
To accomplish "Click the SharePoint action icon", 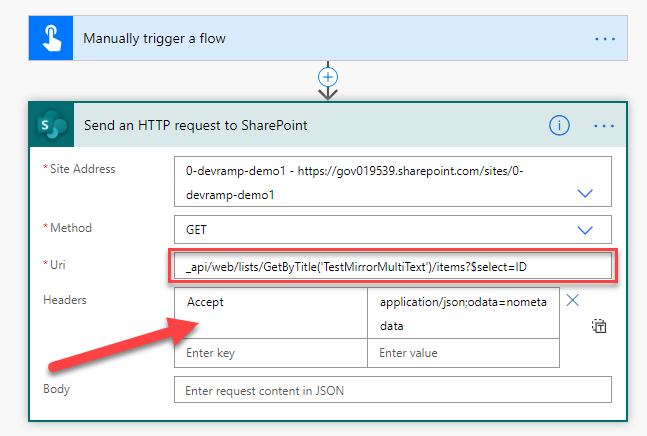I will pos(50,126).
